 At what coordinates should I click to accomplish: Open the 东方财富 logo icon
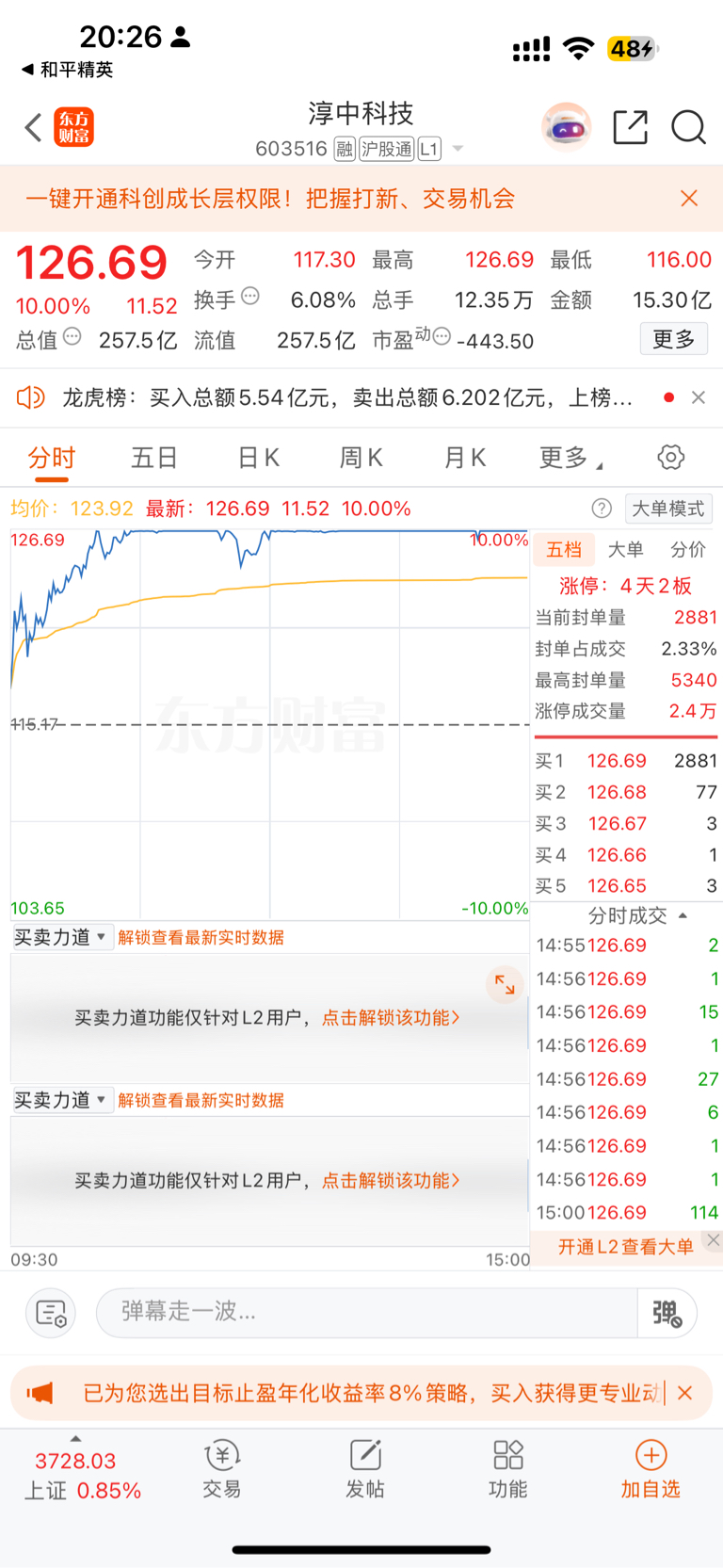click(74, 127)
